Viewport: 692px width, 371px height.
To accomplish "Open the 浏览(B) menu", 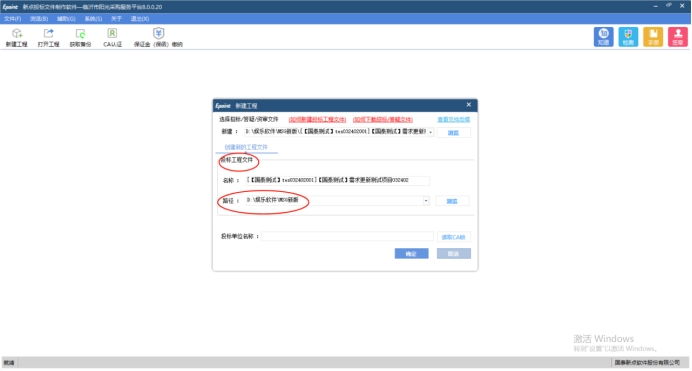I will [39, 19].
